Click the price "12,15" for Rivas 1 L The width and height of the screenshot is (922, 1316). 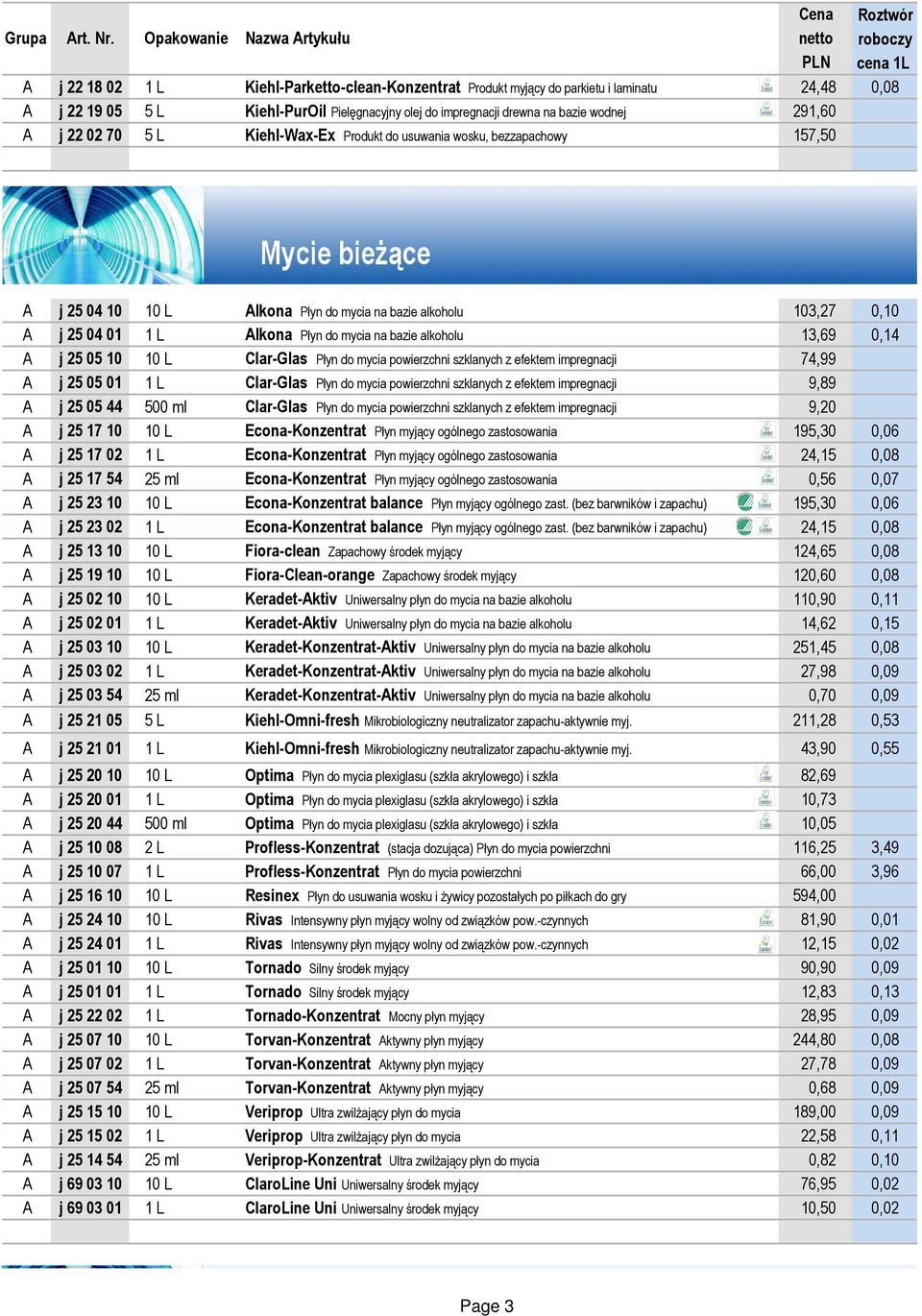818,943
